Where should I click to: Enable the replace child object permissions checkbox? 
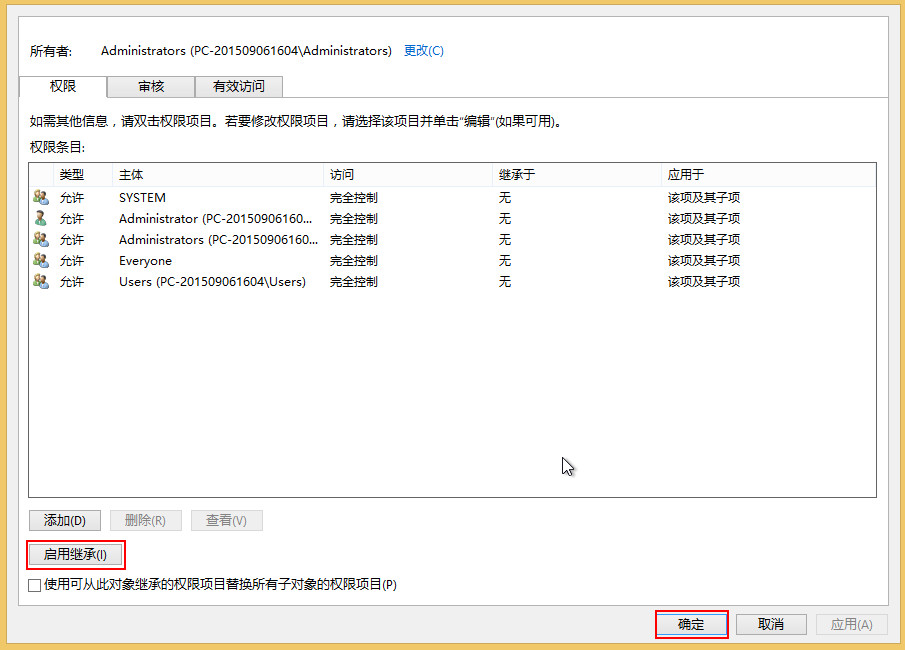[33, 584]
